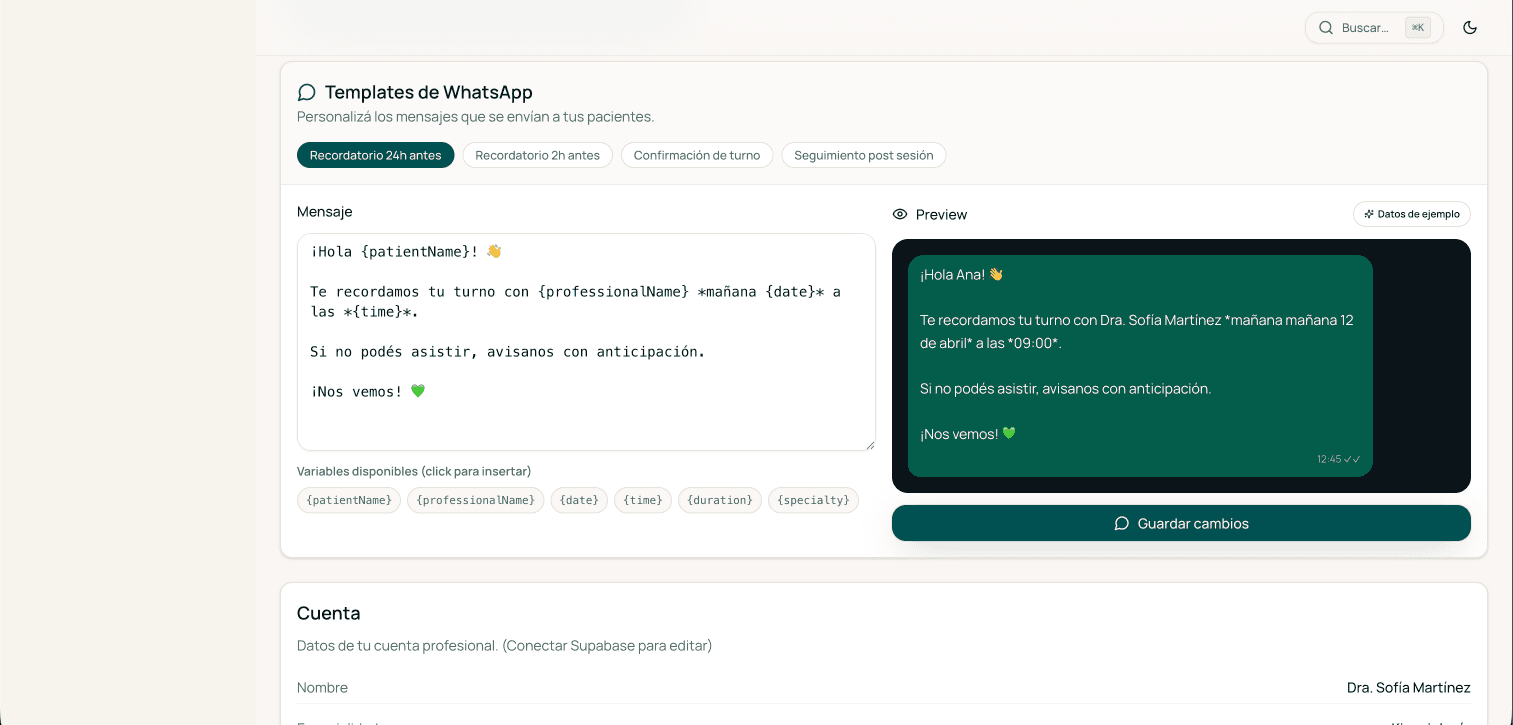
Task: Click the chat icon inside Guardar cambios button
Action: [1121, 523]
